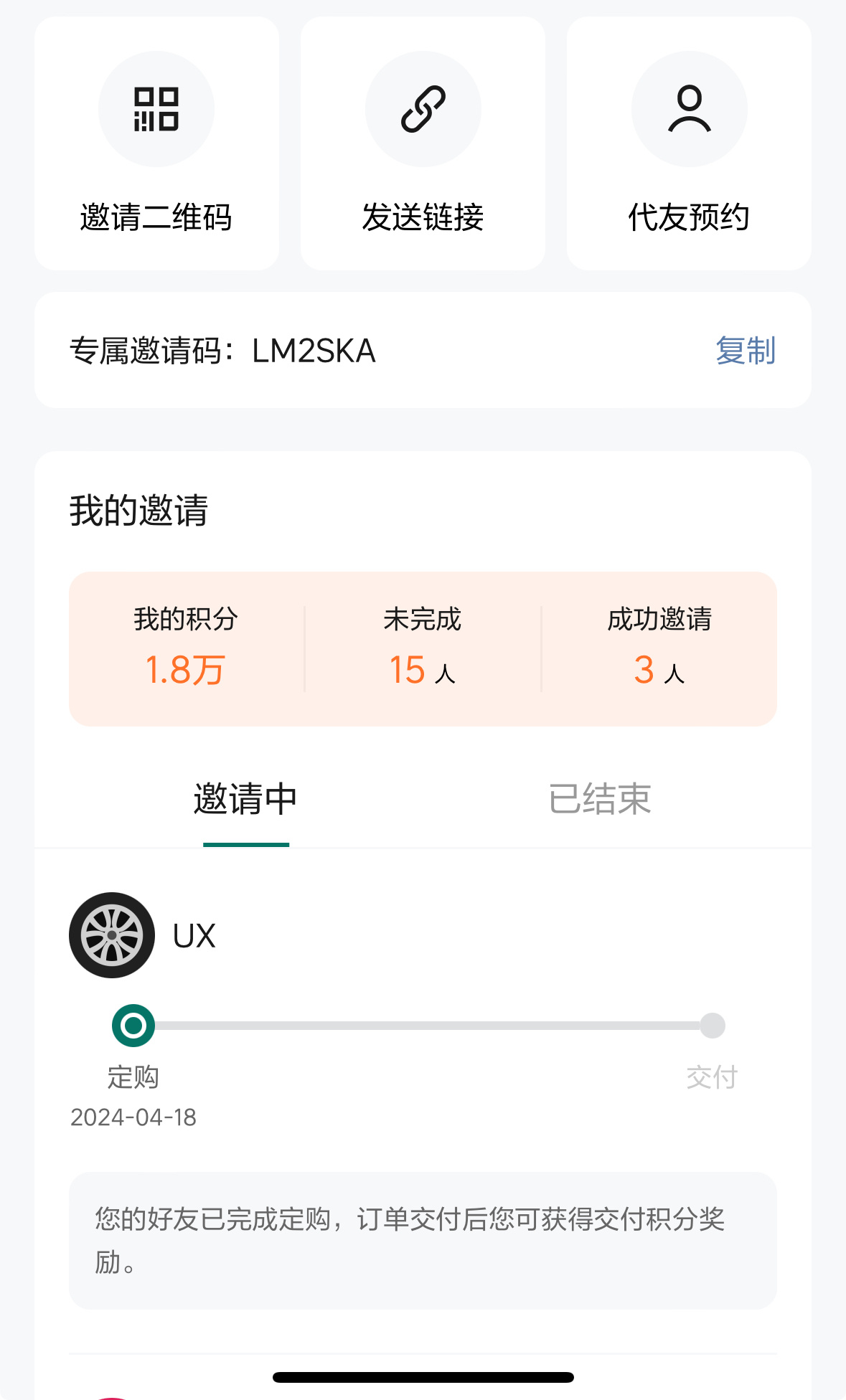Open the 成功邀请 3 人 count
The width and height of the screenshot is (846, 1400).
(659, 648)
